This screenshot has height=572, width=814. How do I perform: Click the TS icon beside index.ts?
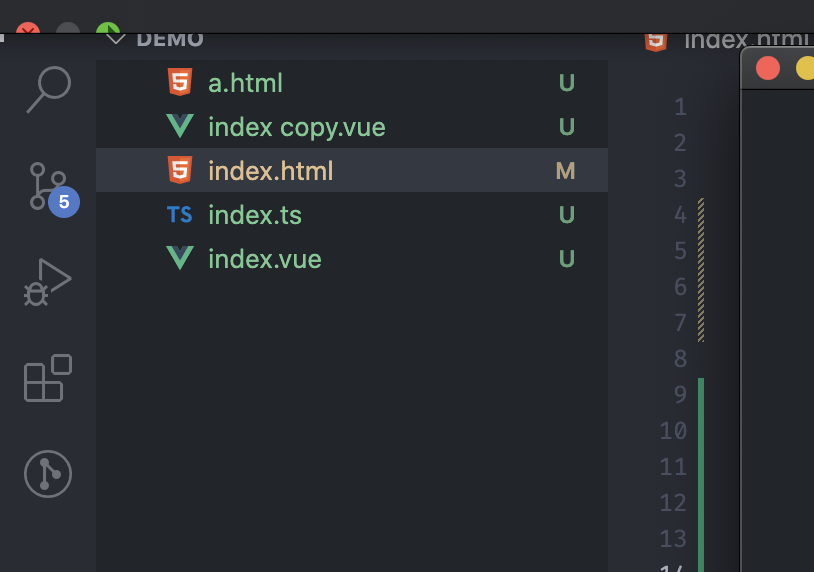[x=180, y=214]
